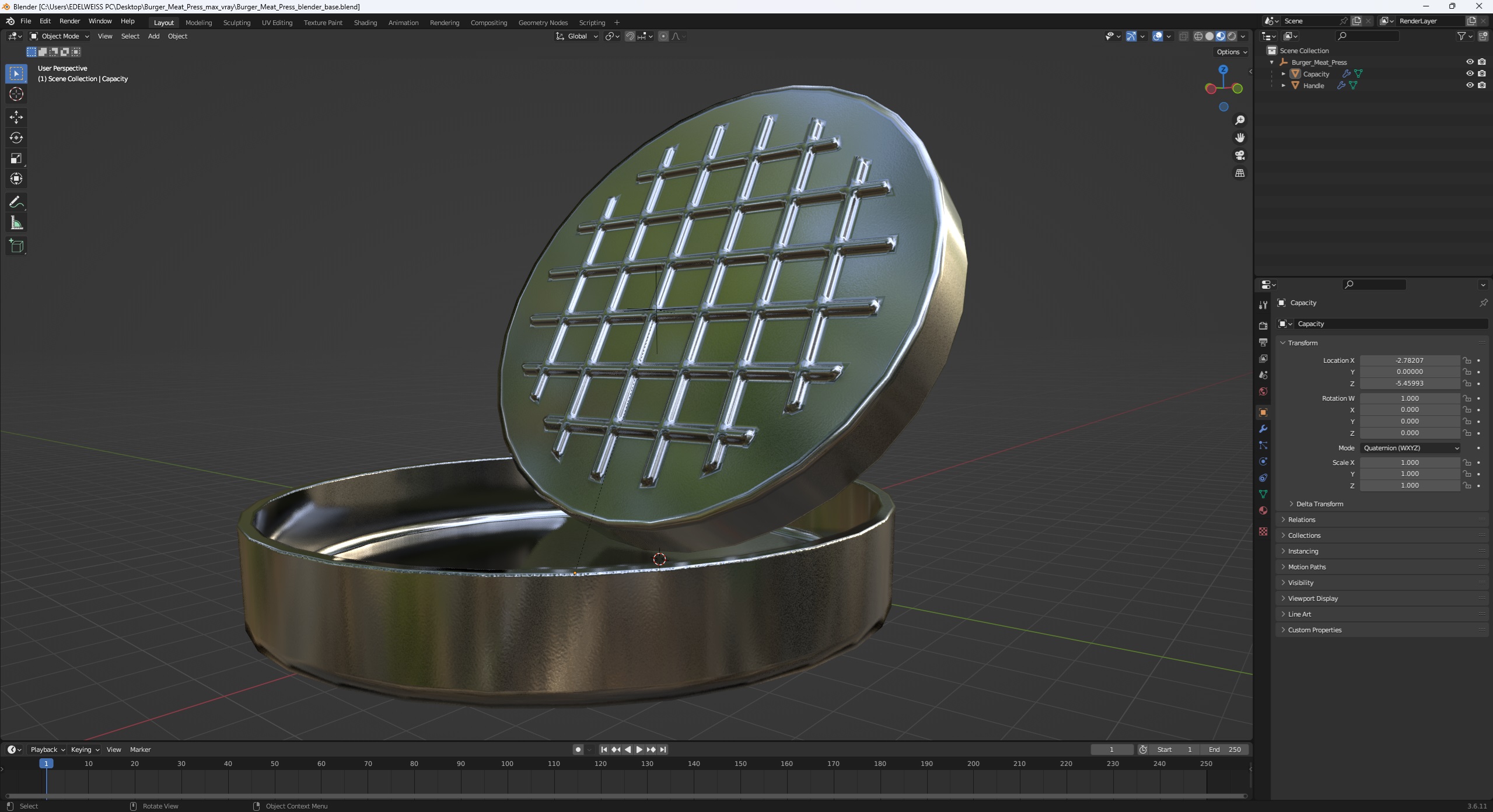Click the timeline End frame field
1493x812 pixels.
[x=1225, y=750]
